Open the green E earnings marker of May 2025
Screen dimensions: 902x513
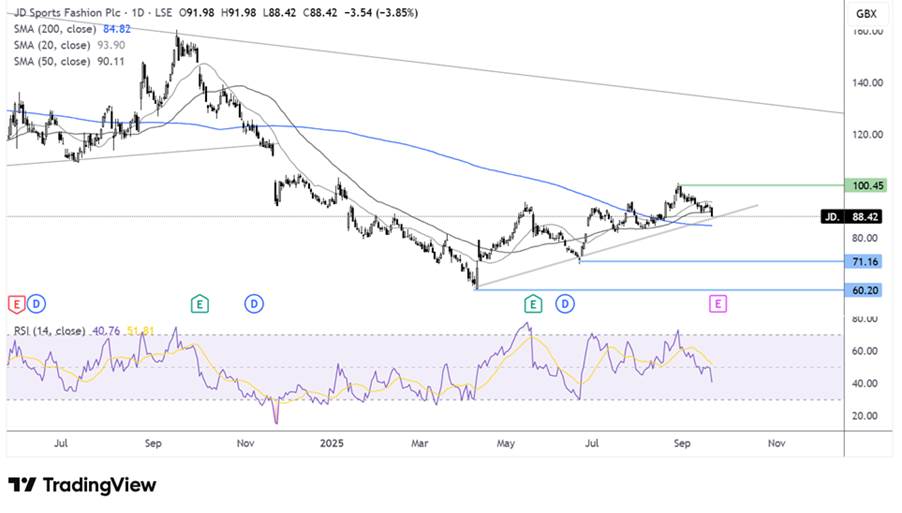[x=533, y=304]
